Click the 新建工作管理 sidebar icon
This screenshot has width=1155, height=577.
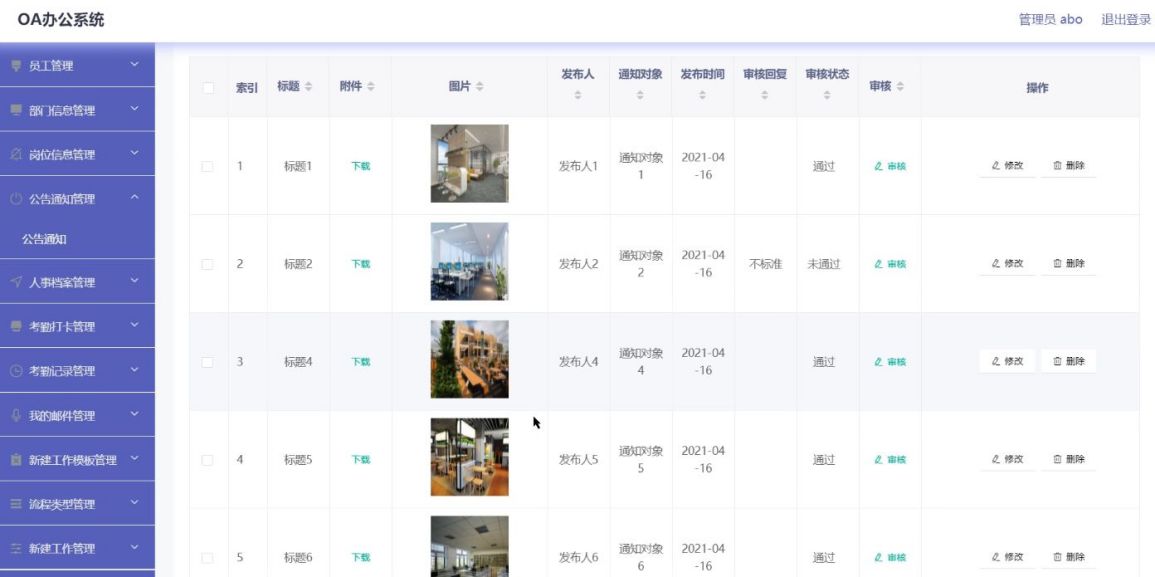coord(16,548)
